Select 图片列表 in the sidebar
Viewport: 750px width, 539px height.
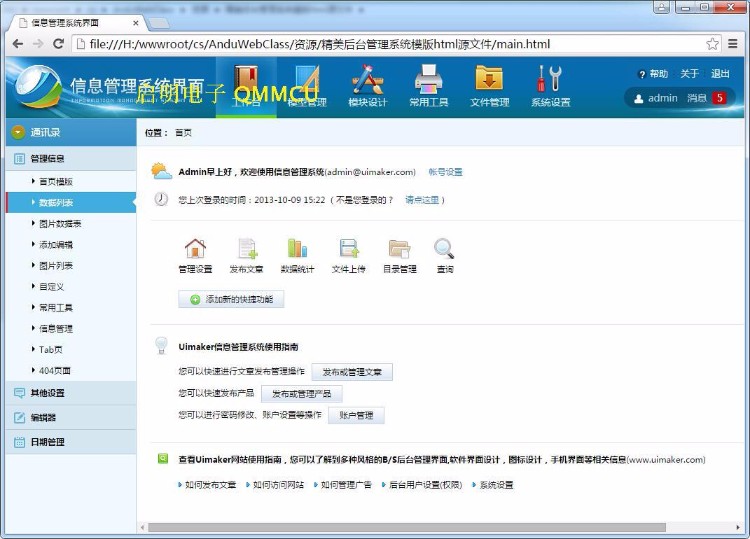[56, 265]
